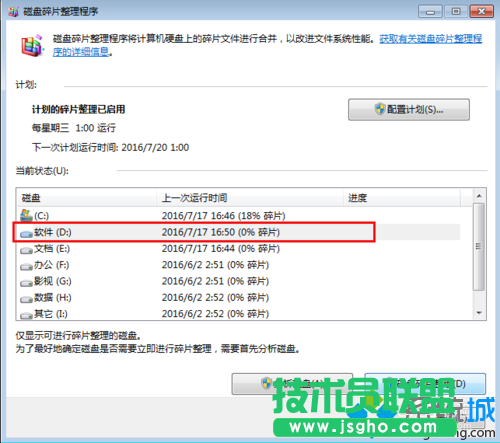Click the defragment disk (D) button

(x=425, y=384)
